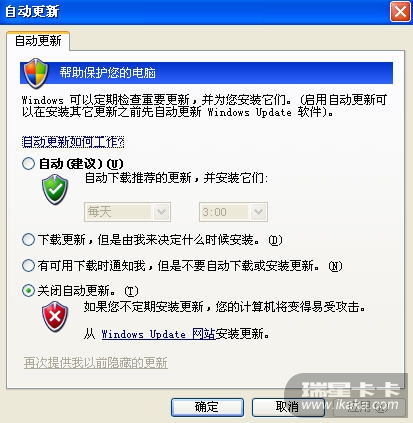The image size is (413, 423).
Task: Switch to the 自动更新 tab
Action: (x=38, y=41)
